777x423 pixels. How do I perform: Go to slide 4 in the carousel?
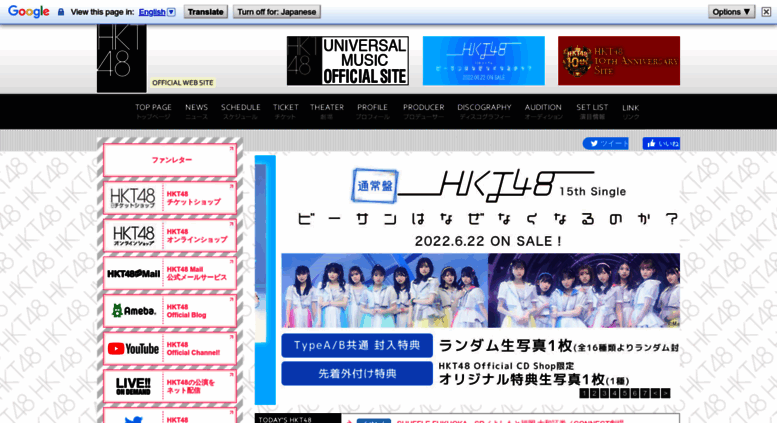tap(614, 393)
